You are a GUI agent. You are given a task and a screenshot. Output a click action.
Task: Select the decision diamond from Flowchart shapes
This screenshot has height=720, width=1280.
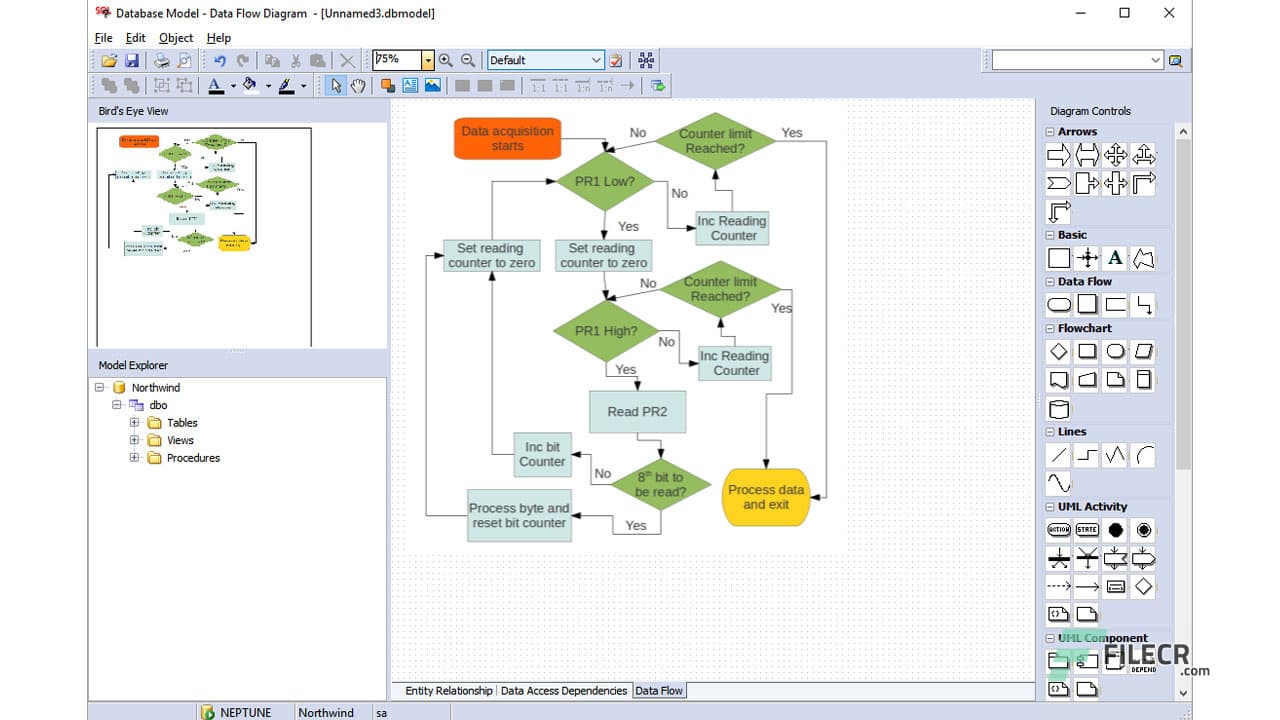pyautogui.click(x=1058, y=351)
